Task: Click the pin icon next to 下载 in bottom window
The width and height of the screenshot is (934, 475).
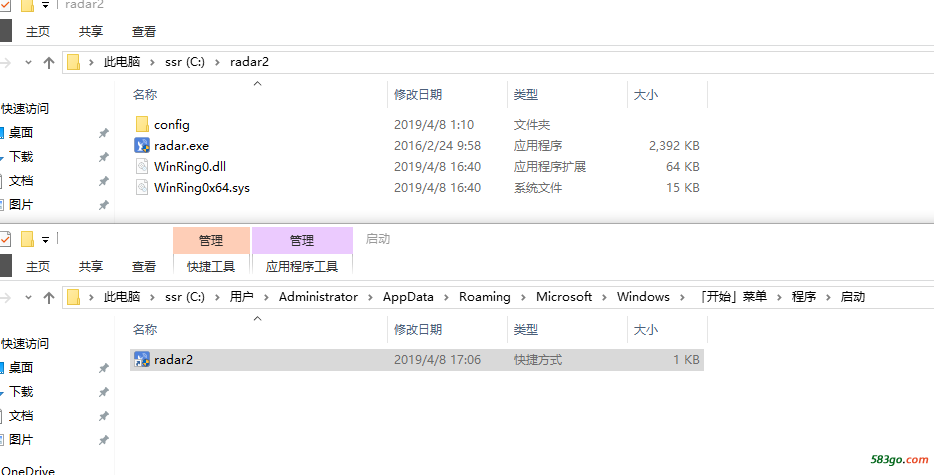Action: [104, 392]
